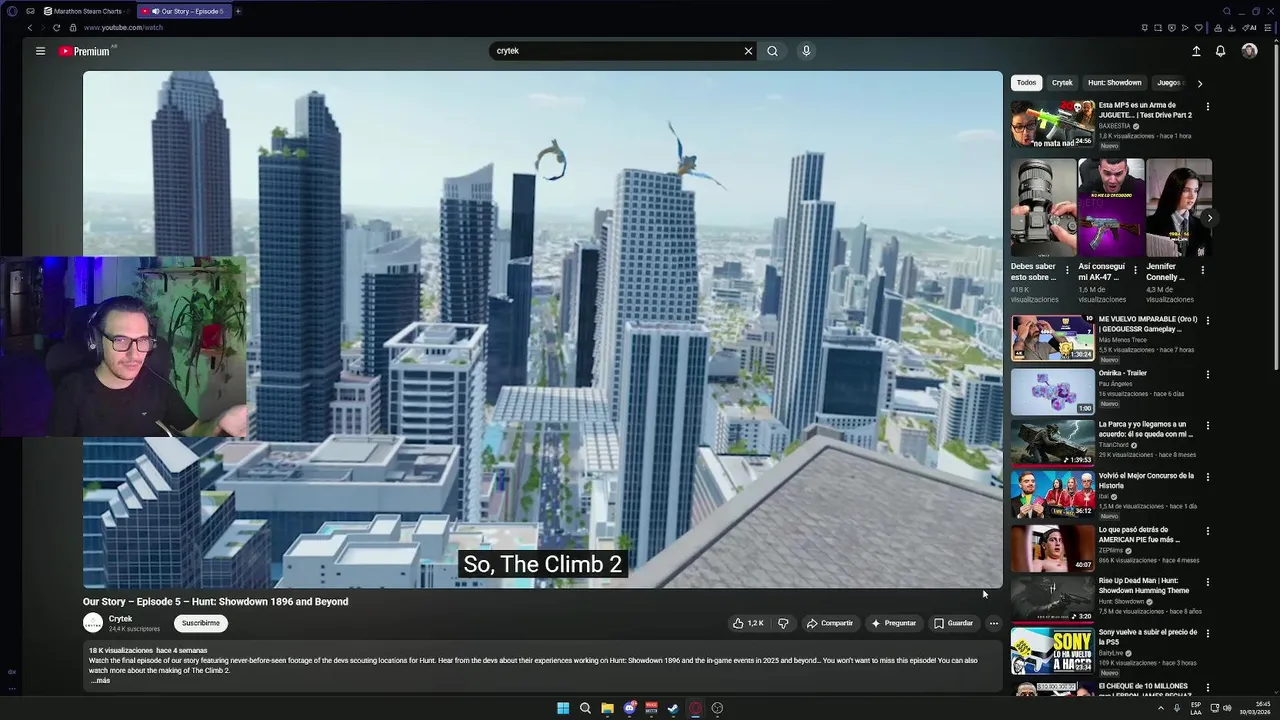Image resolution: width=1280 pixels, height=720 pixels.
Task: Select the 'Todos' filter chip
Action: pos(1026,83)
